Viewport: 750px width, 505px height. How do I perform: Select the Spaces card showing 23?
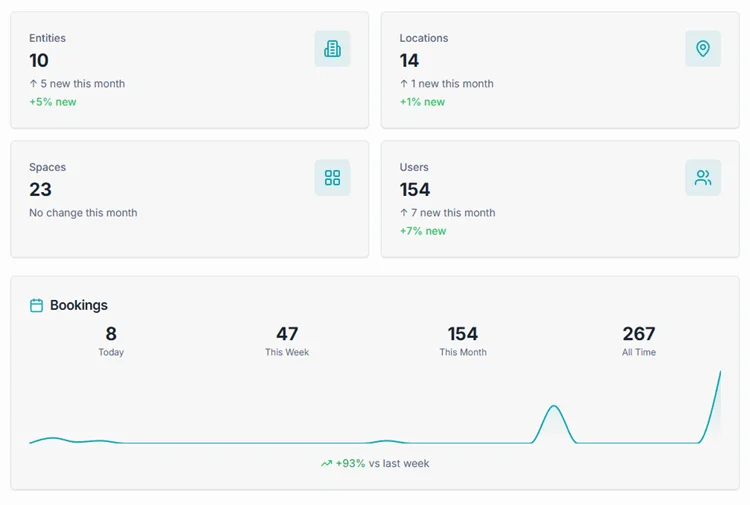[189, 199]
